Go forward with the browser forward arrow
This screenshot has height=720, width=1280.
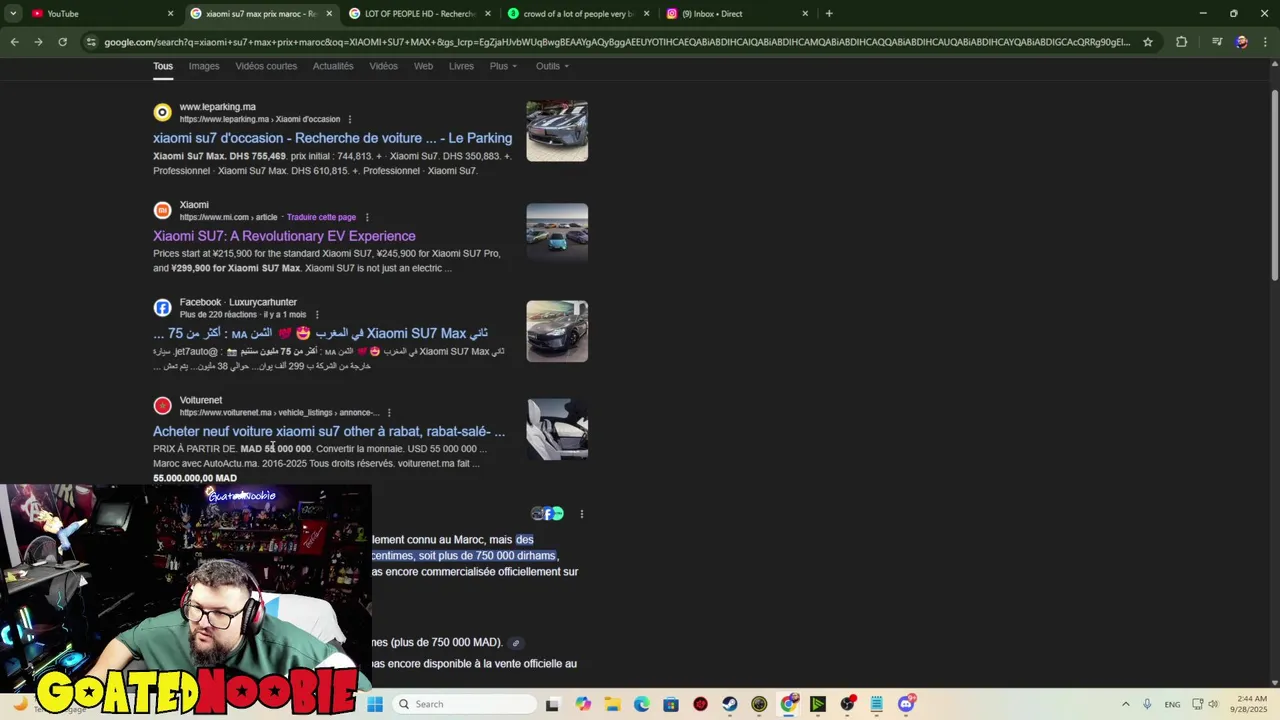pos(38,42)
